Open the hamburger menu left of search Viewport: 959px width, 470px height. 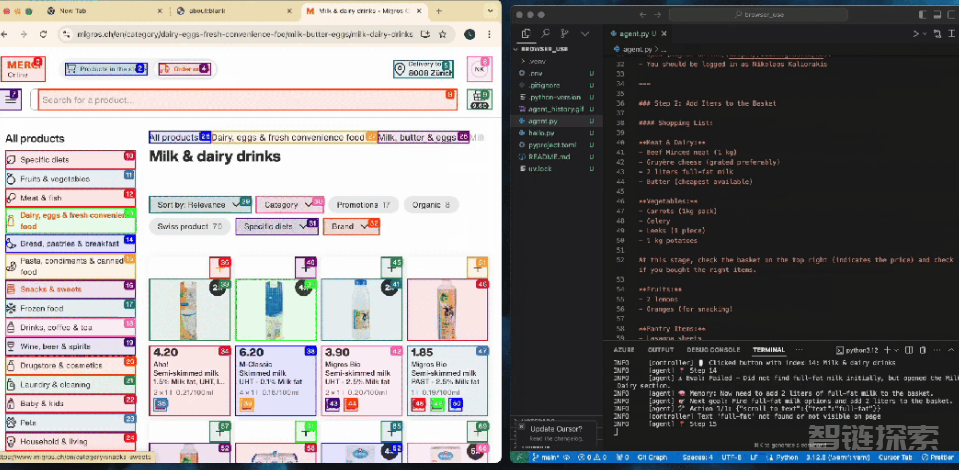coord(11,99)
